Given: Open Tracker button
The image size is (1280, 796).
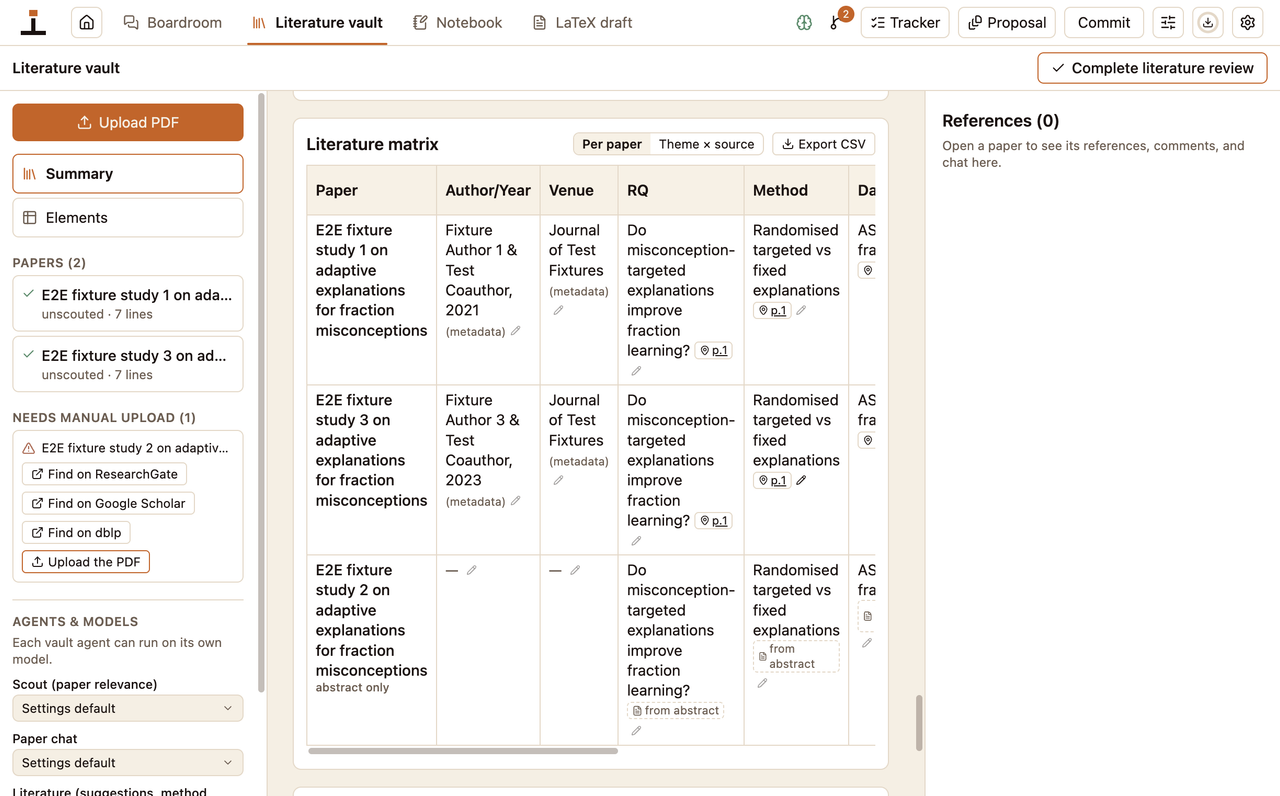Looking at the screenshot, I should tap(905, 22).
